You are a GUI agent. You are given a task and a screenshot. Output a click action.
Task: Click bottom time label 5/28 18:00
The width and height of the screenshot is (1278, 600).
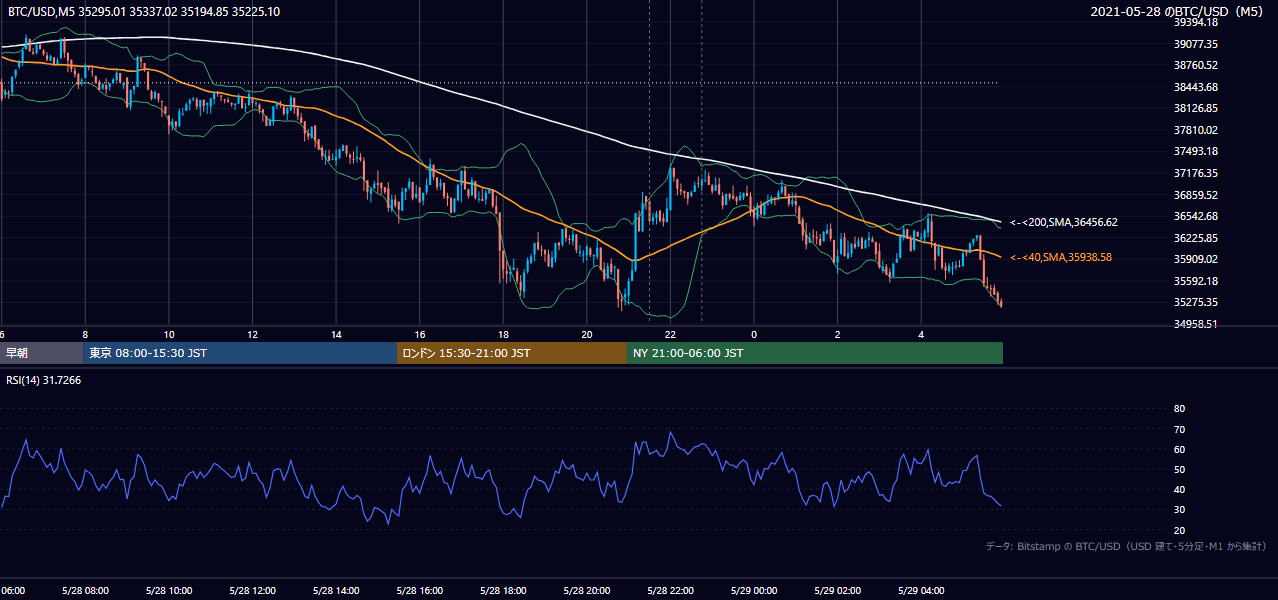[x=503, y=590]
